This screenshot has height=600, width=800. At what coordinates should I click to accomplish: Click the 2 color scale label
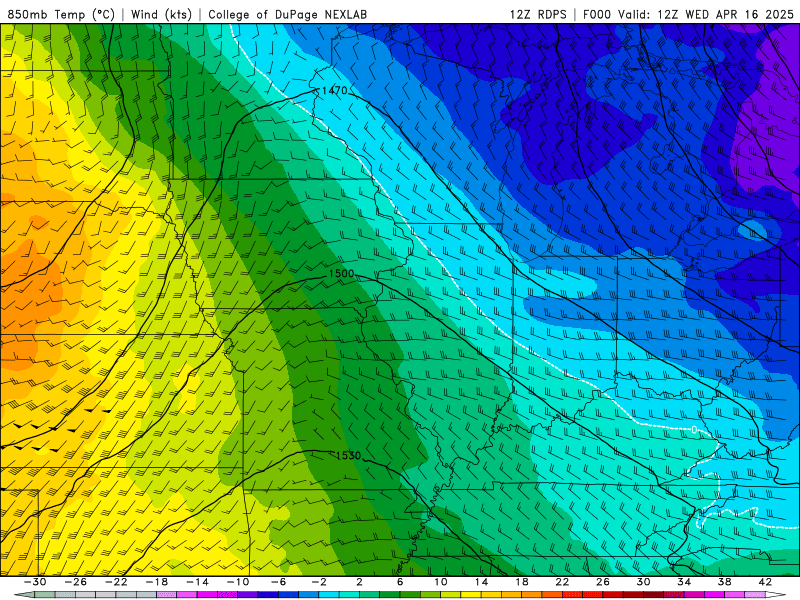click(x=359, y=582)
